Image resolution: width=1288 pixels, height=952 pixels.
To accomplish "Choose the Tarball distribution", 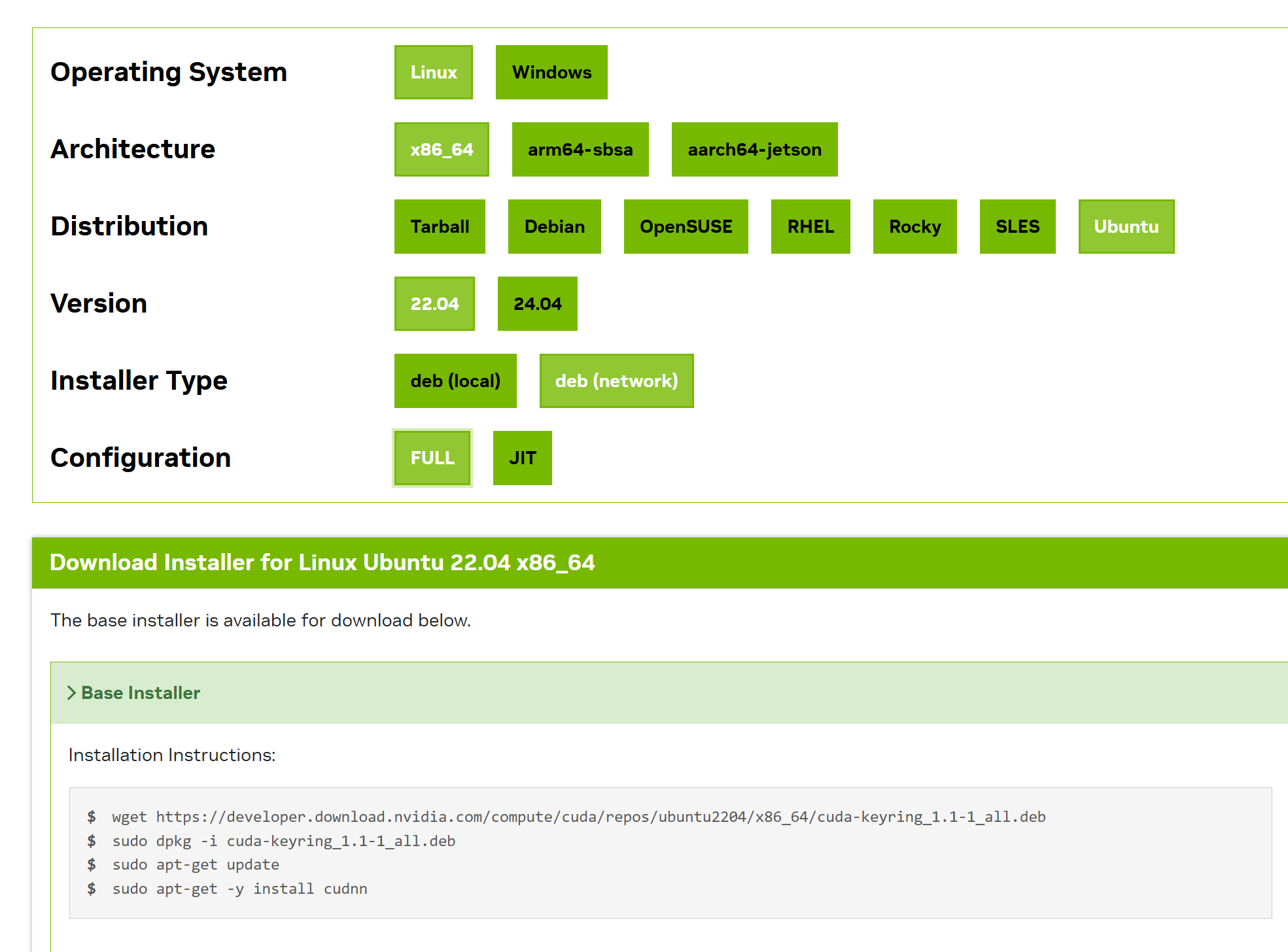I will [439, 227].
